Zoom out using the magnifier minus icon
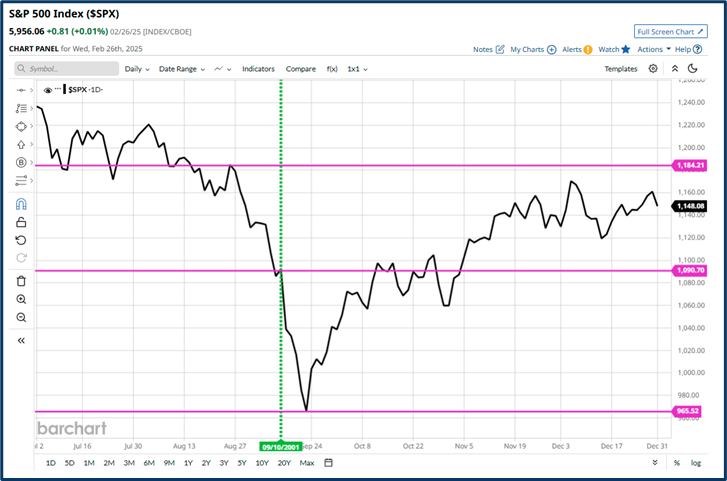Viewport: 727px width, 481px height. [21, 317]
